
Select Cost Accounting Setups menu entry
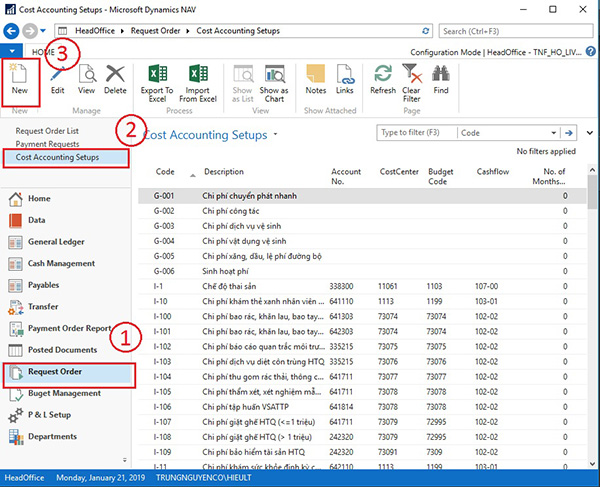coord(66,157)
